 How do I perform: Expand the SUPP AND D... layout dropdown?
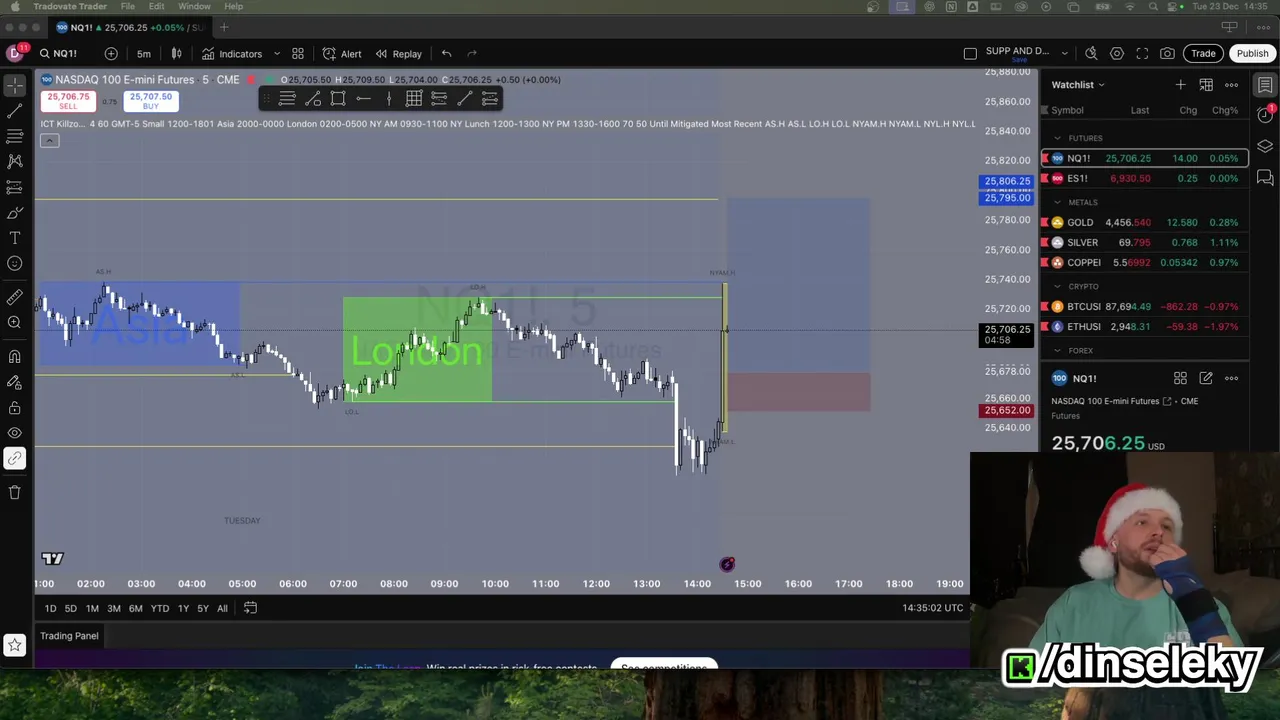tap(1065, 54)
